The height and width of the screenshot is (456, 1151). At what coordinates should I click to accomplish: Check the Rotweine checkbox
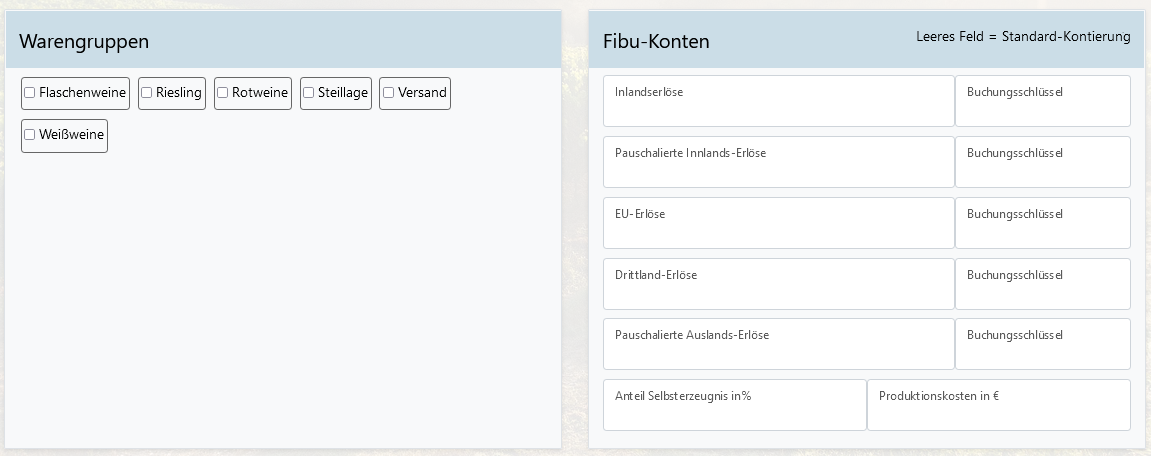[x=223, y=93]
